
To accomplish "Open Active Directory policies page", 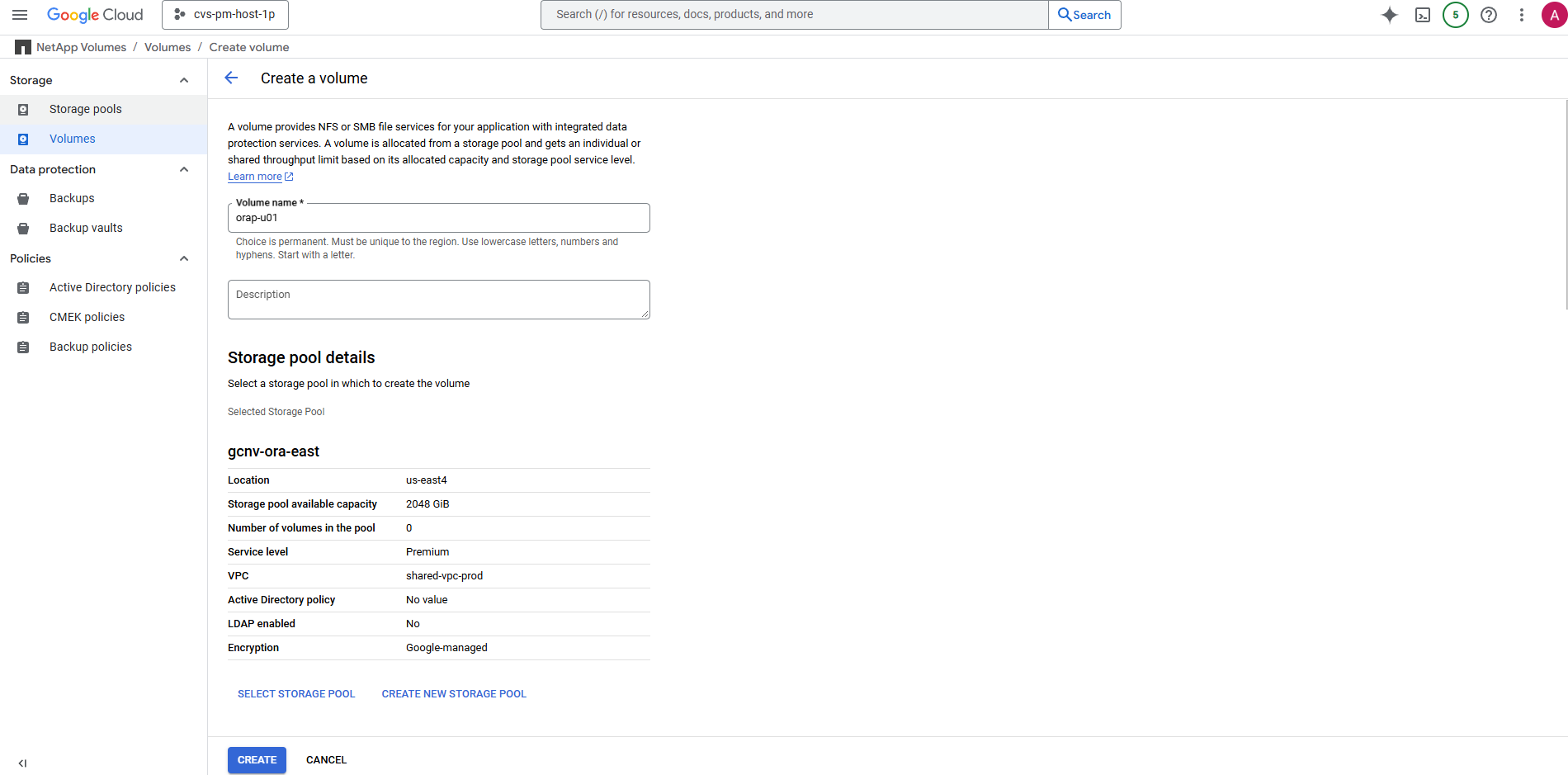I will pyautogui.click(x=112, y=287).
